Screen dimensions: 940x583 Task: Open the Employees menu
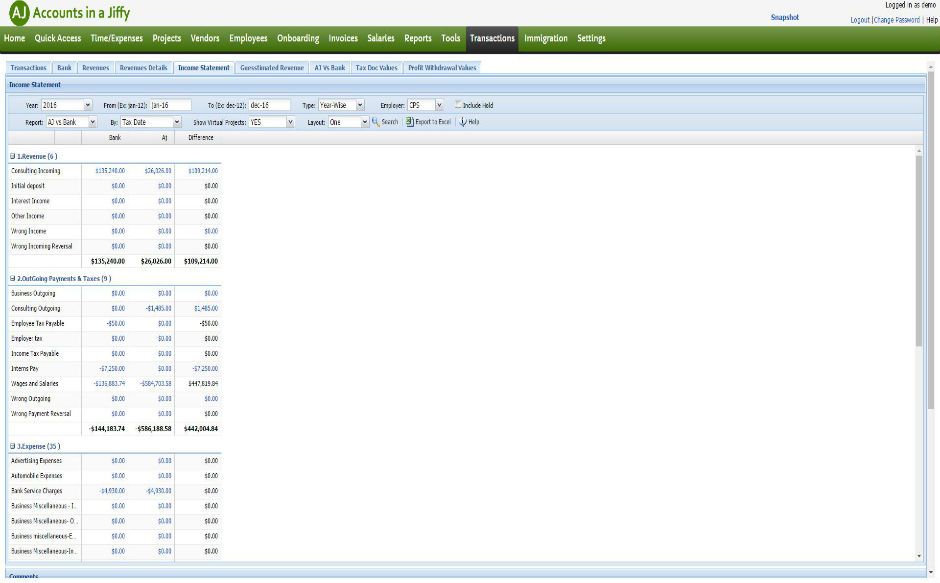coord(248,38)
